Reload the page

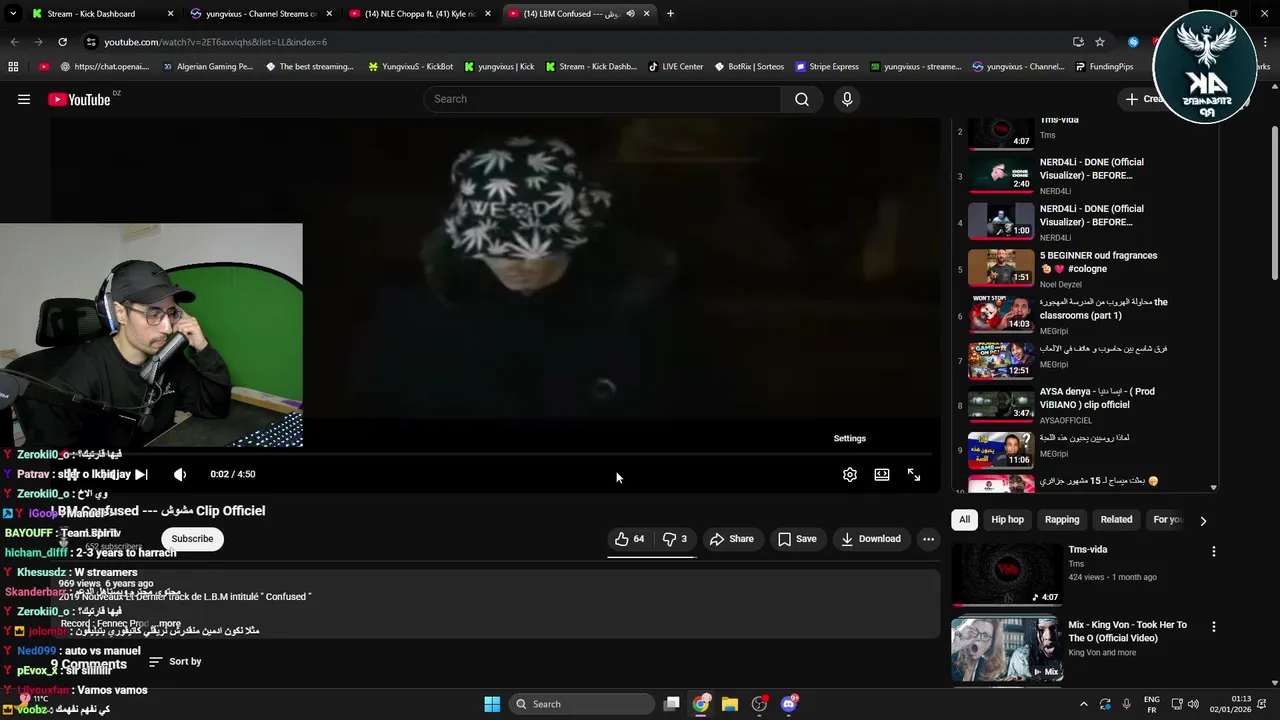(x=62, y=42)
